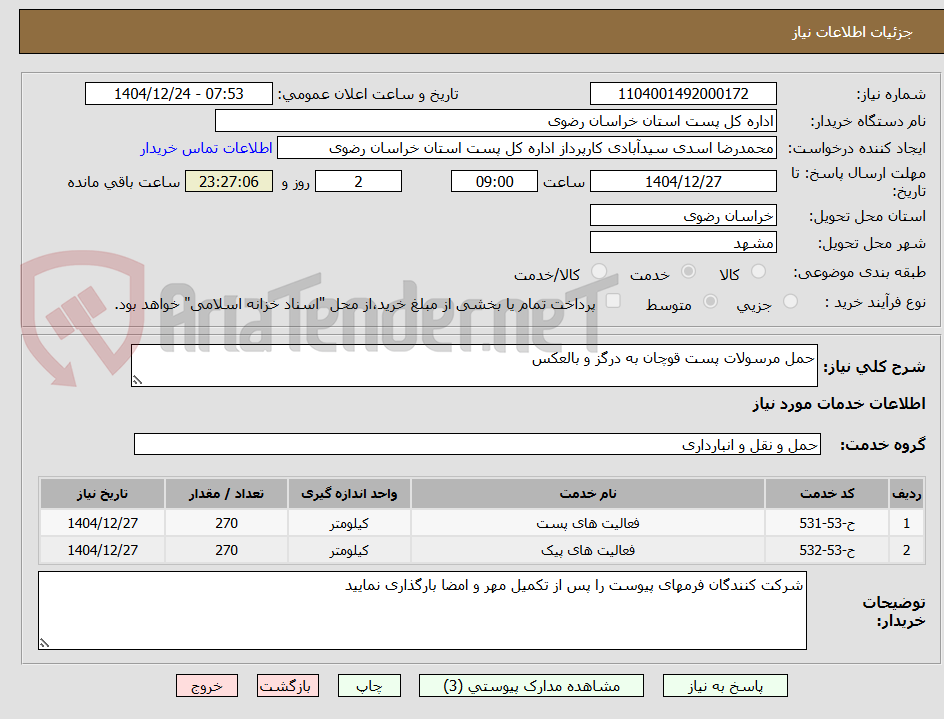
Task: Click row number 1 cell
Action: [907, 523]
